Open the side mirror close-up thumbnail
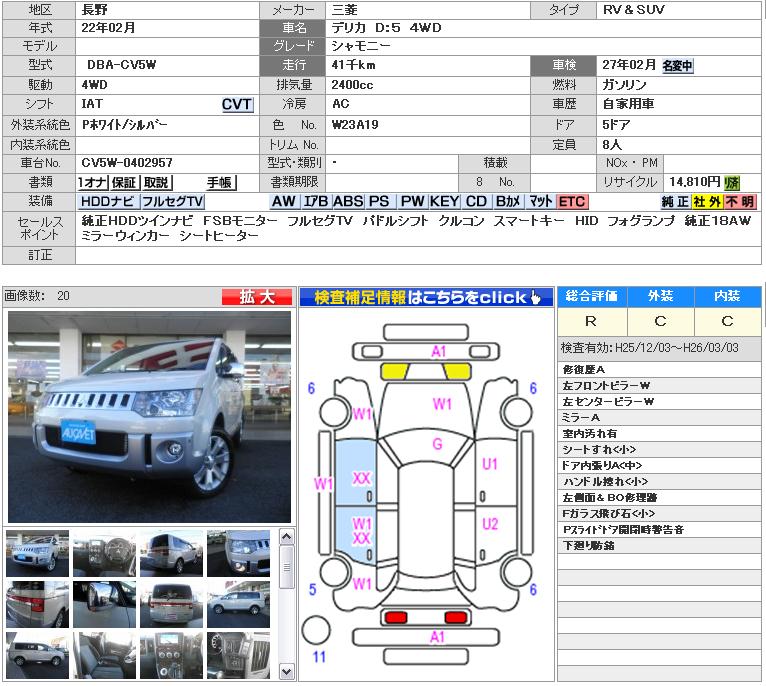Screen dimensions: 766x686 coord(104,603)
